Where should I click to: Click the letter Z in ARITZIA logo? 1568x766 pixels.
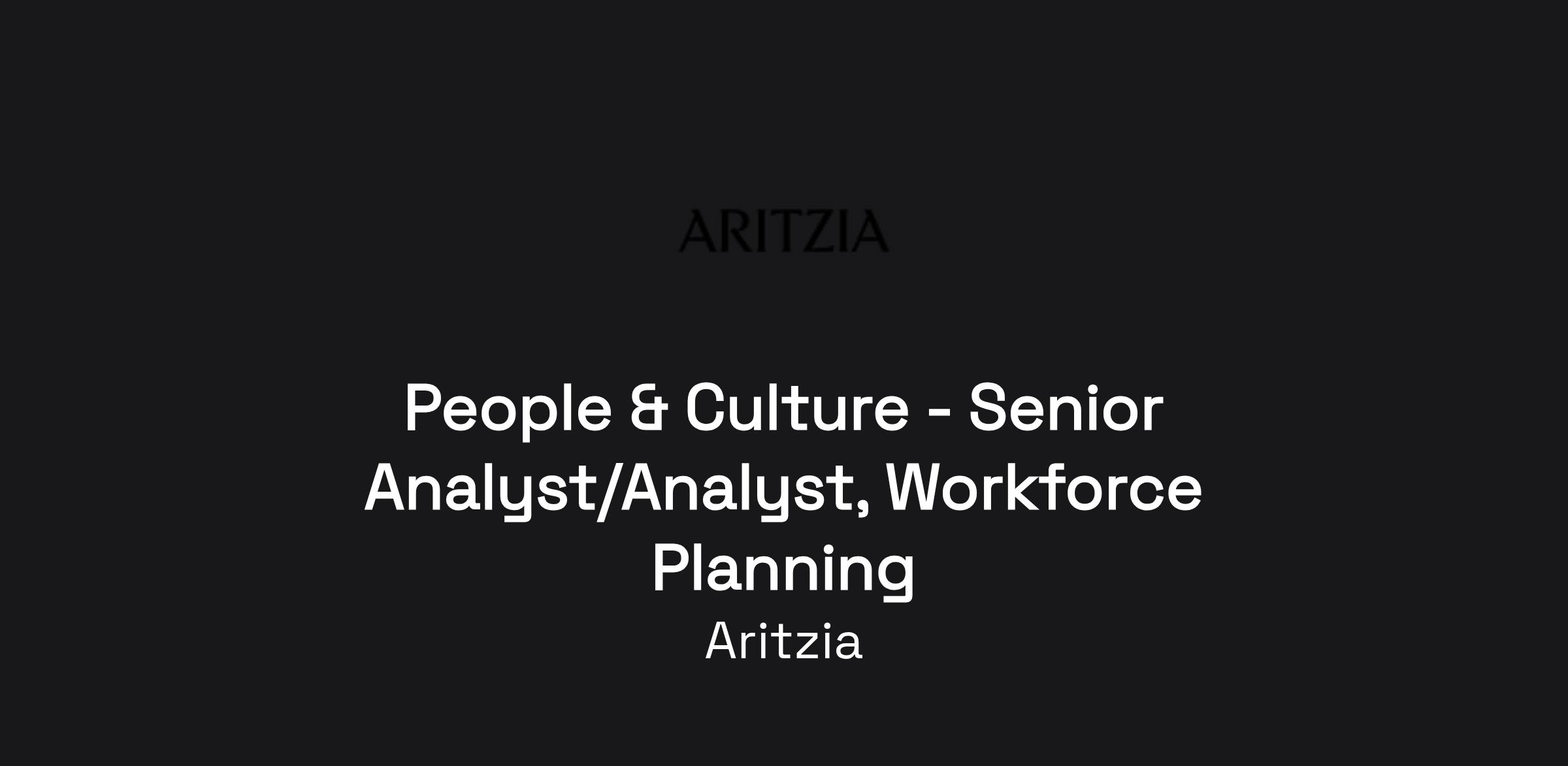pos(819,231)
